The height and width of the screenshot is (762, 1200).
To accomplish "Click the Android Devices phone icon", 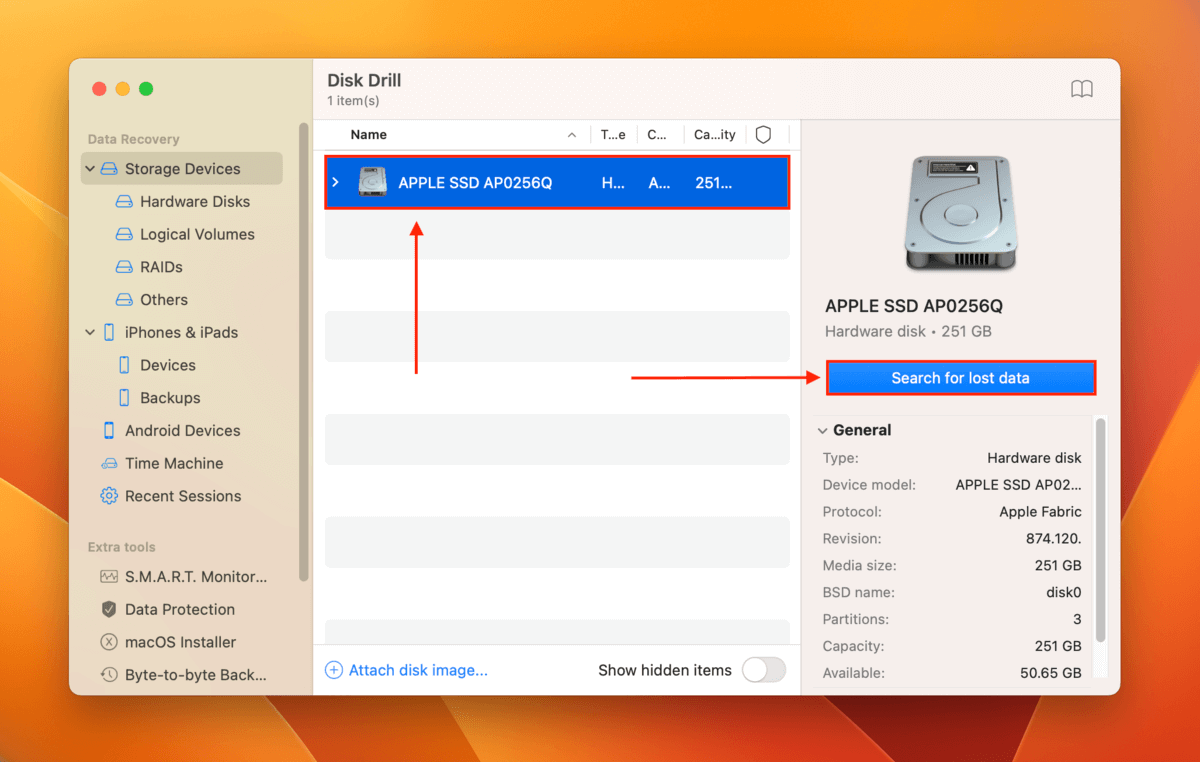I will (x=109, y=431).
